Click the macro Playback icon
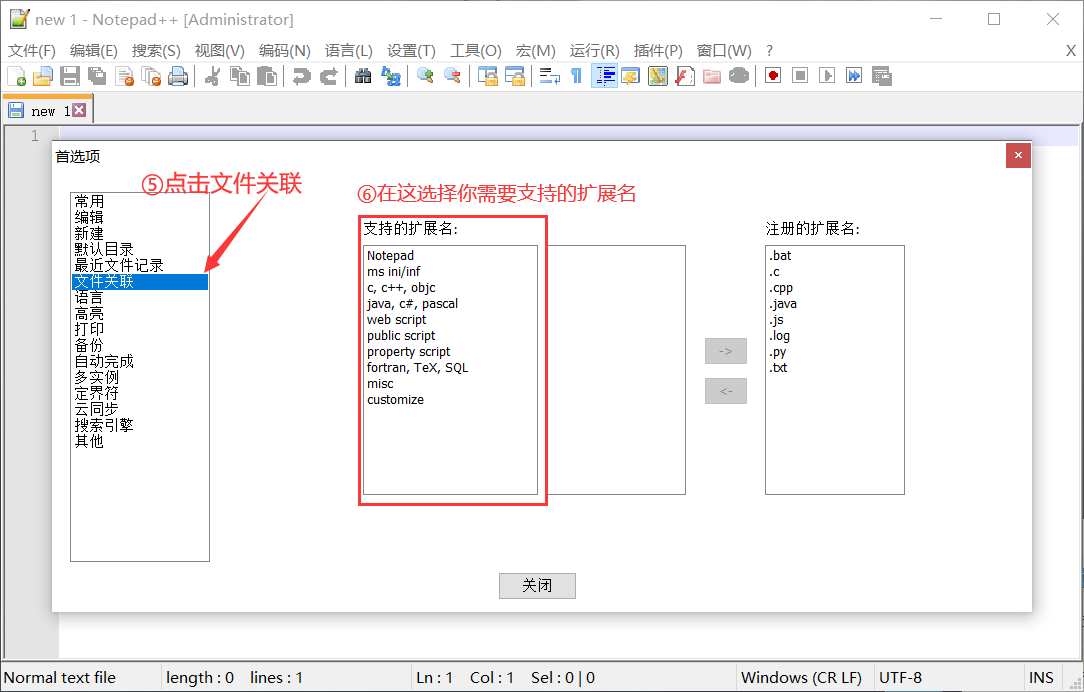Screen dimensions: 1084x692 click(x=827, y=76)
